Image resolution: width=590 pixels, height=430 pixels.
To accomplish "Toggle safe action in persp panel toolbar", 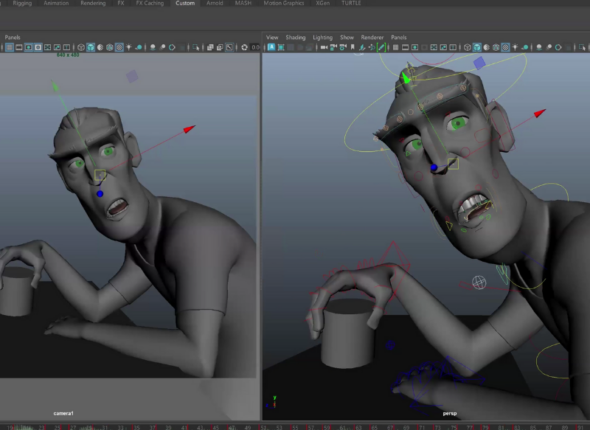I will [x=443, y=47].
